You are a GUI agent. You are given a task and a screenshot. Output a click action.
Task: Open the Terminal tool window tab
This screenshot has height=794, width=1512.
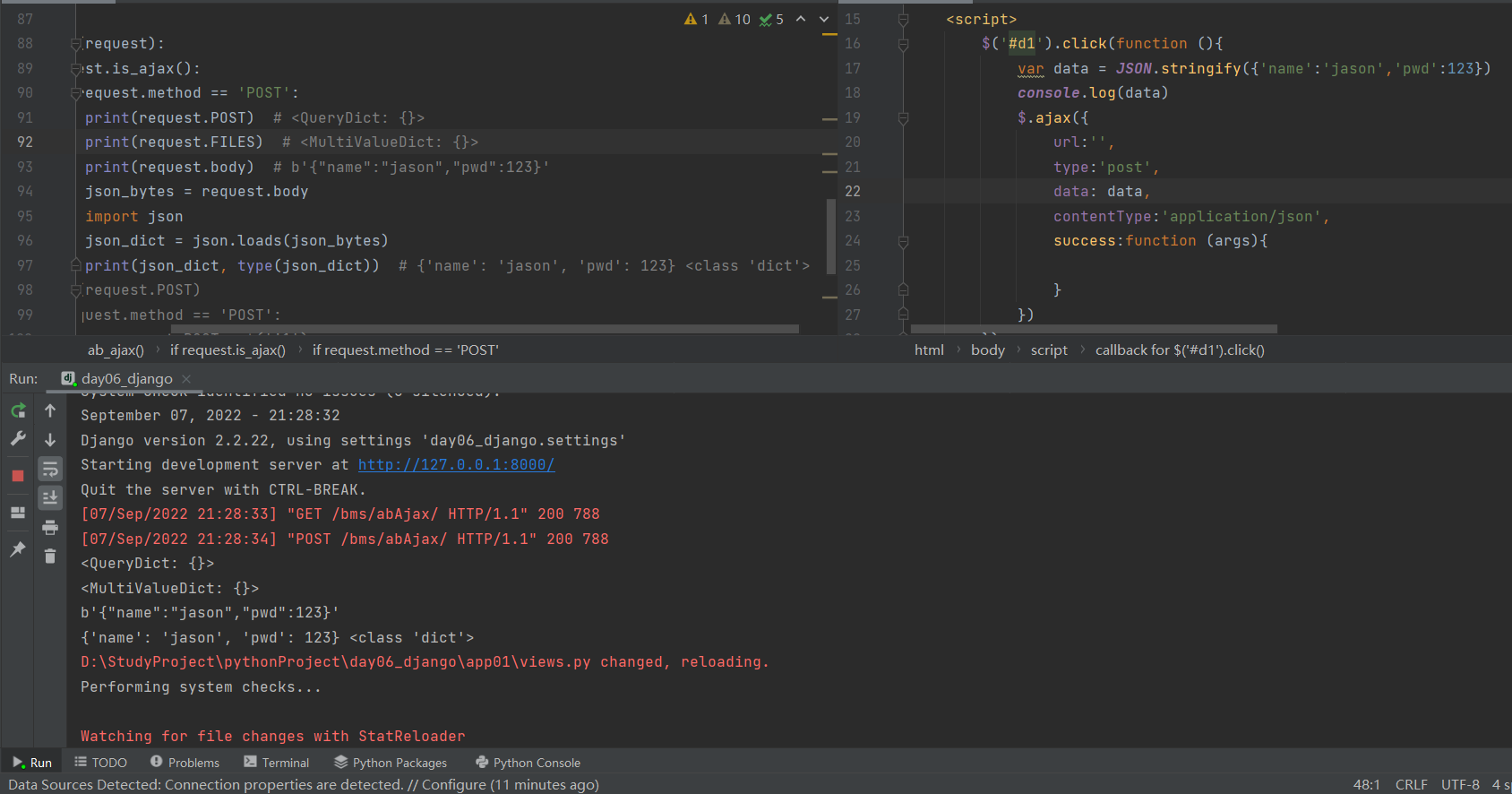click(x=276, y=763)
